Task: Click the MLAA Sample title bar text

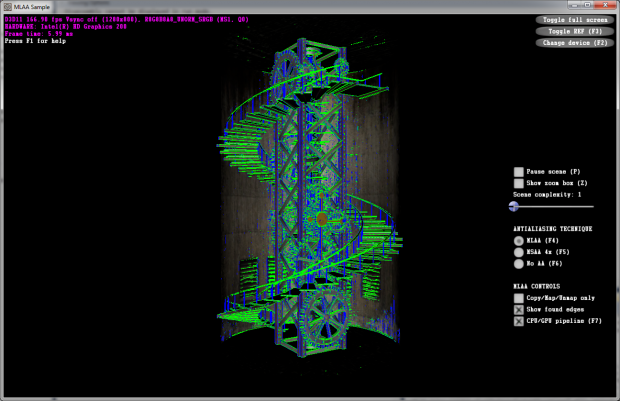Action: pyautogui.click(x=36, y=6)
